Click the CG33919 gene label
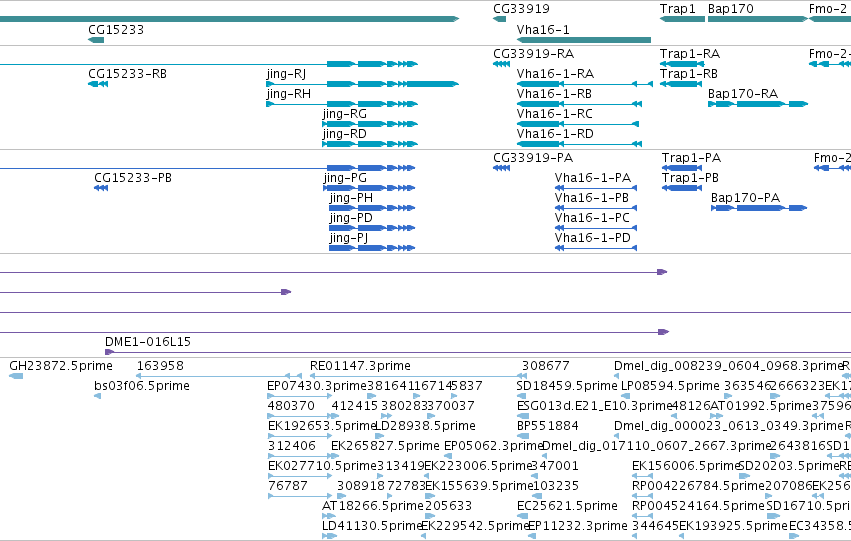 521,9
